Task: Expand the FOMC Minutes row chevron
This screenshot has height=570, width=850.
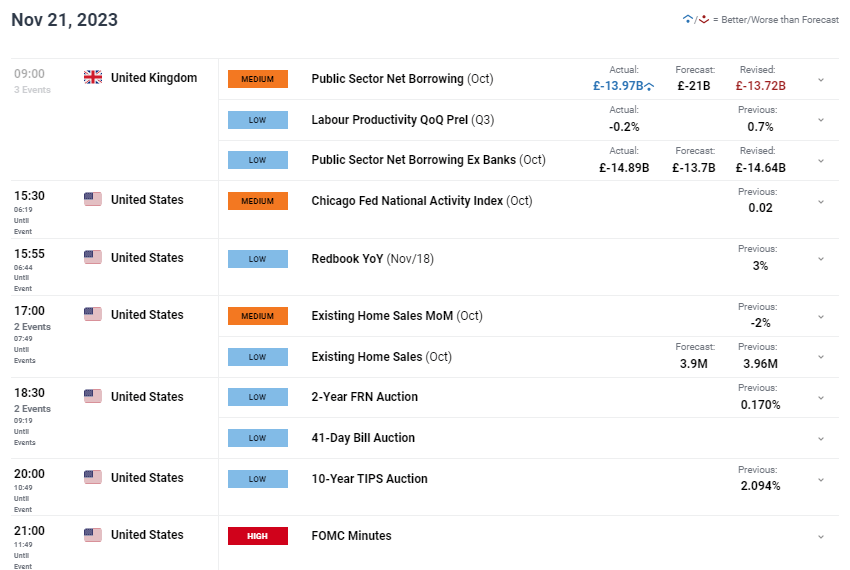Action: 821,536
